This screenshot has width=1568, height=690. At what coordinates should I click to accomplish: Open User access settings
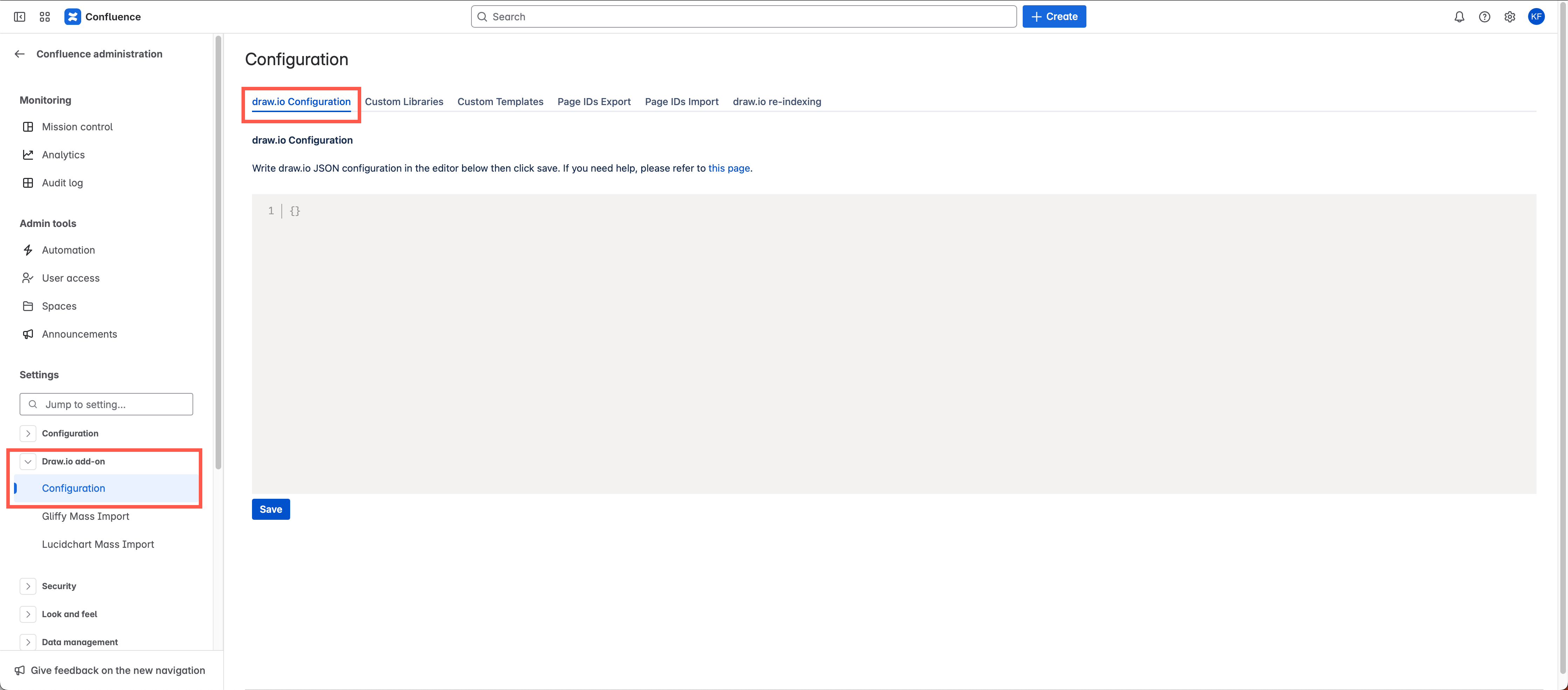[x=71, y=278]
